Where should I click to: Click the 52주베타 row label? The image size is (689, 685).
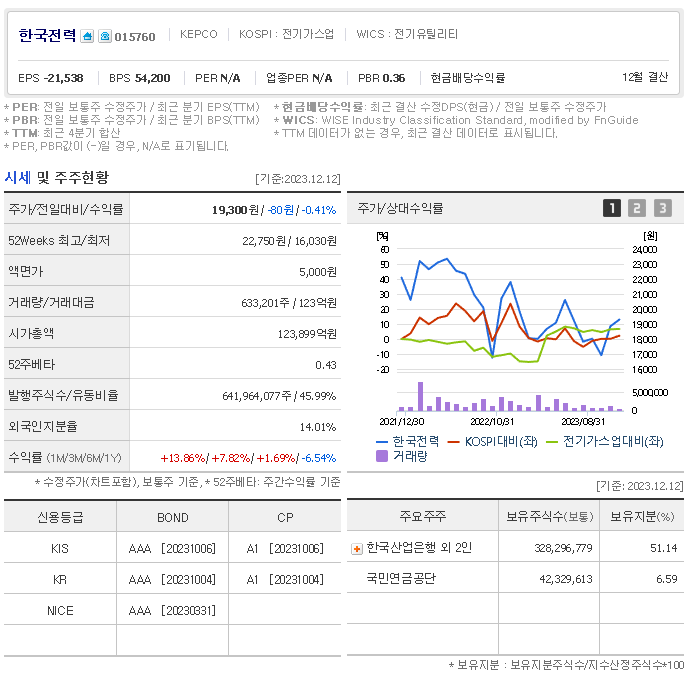[x=32, y=365]
